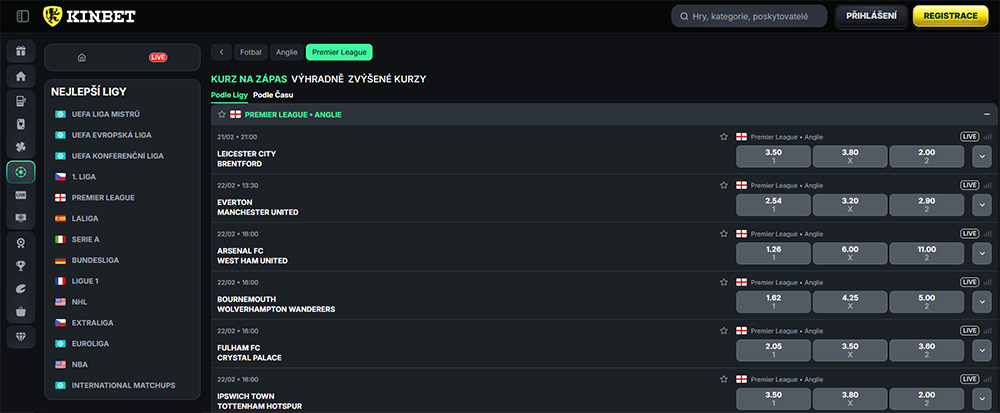Click the red LIVE badge in panel
Image resolution: width=1000 pixels, height=413 pixels.
(158, 57)
